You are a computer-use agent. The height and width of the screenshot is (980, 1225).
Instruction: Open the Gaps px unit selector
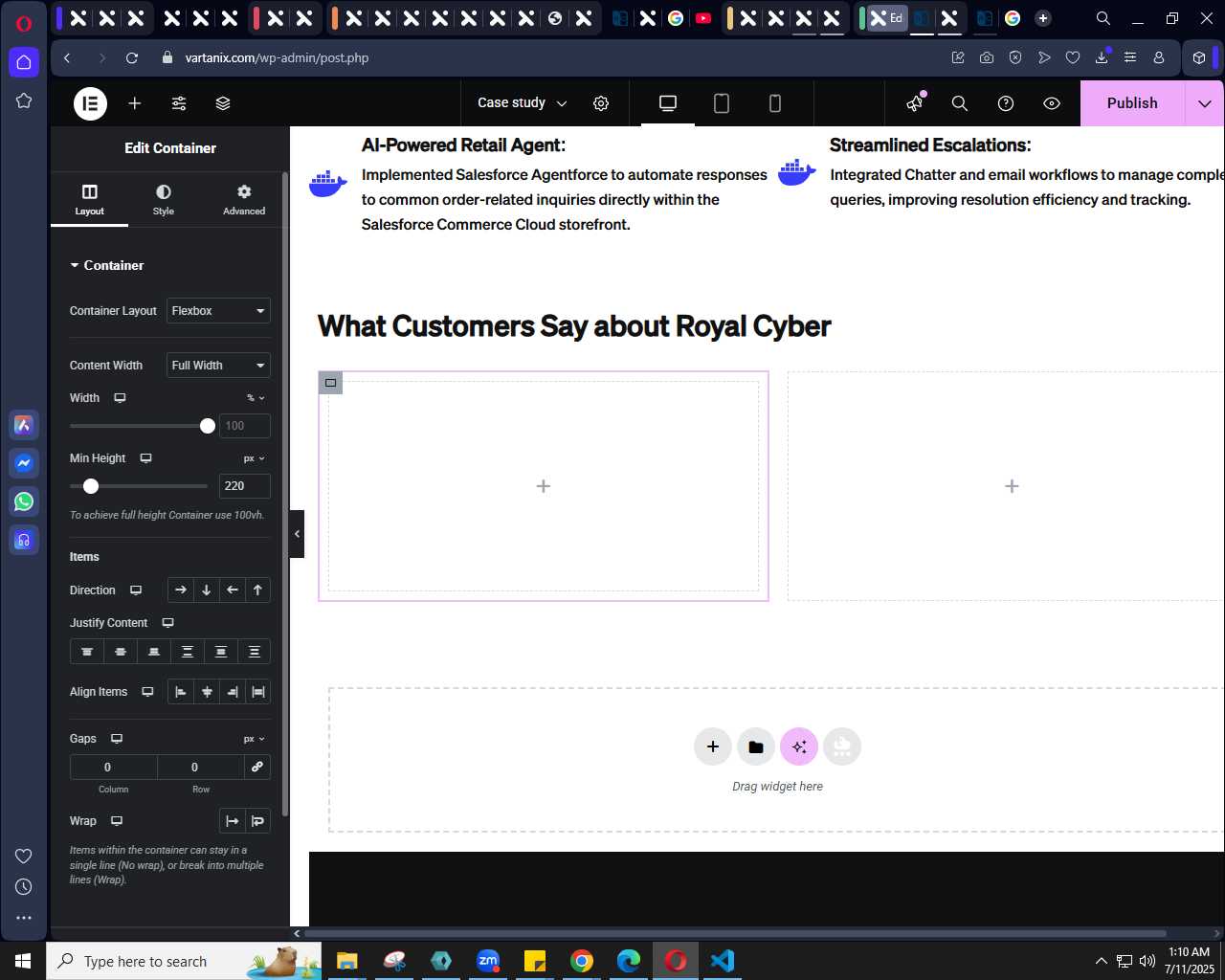click(255, 739)
